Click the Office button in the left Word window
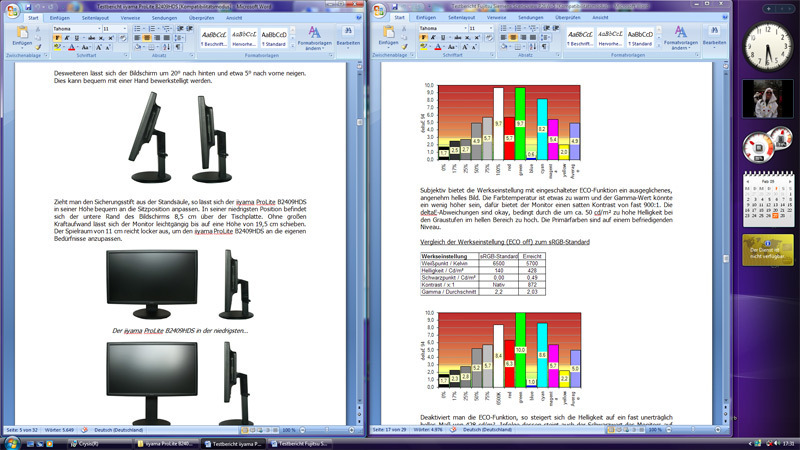The height and width of the screenshot is (450, 800). pyautogui.click(x=13, y=11)
